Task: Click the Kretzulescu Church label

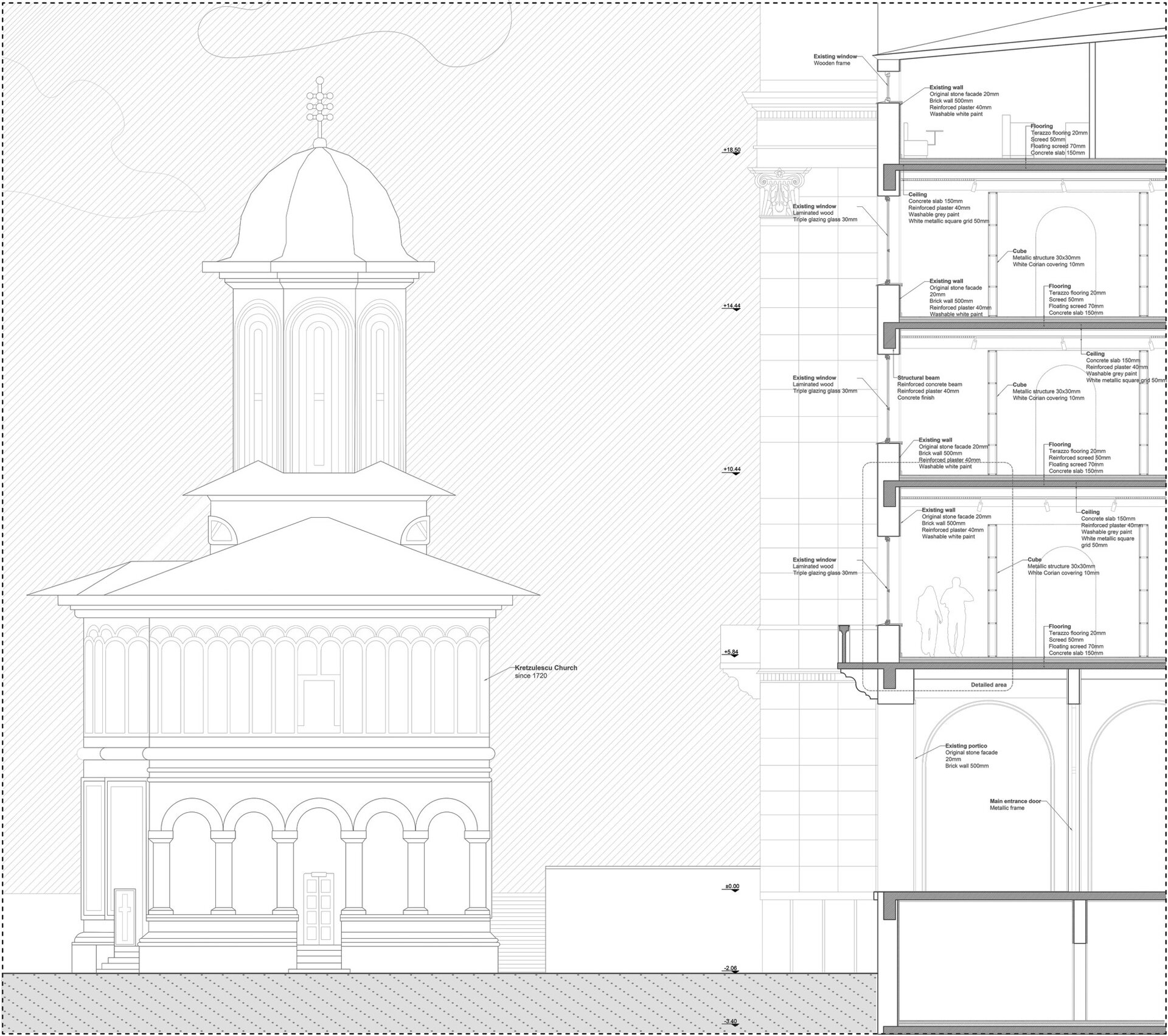Action: [545, 668]
